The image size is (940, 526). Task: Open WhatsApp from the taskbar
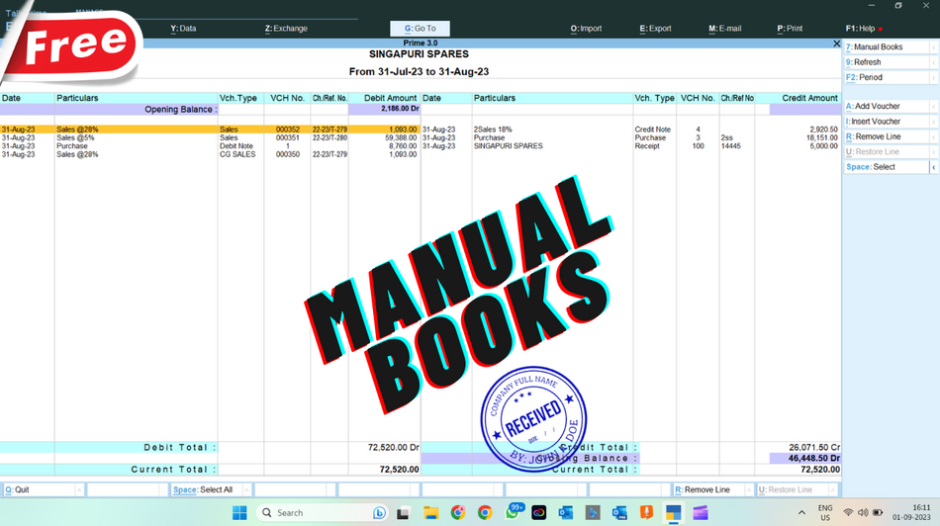click(x=513, y=513)
